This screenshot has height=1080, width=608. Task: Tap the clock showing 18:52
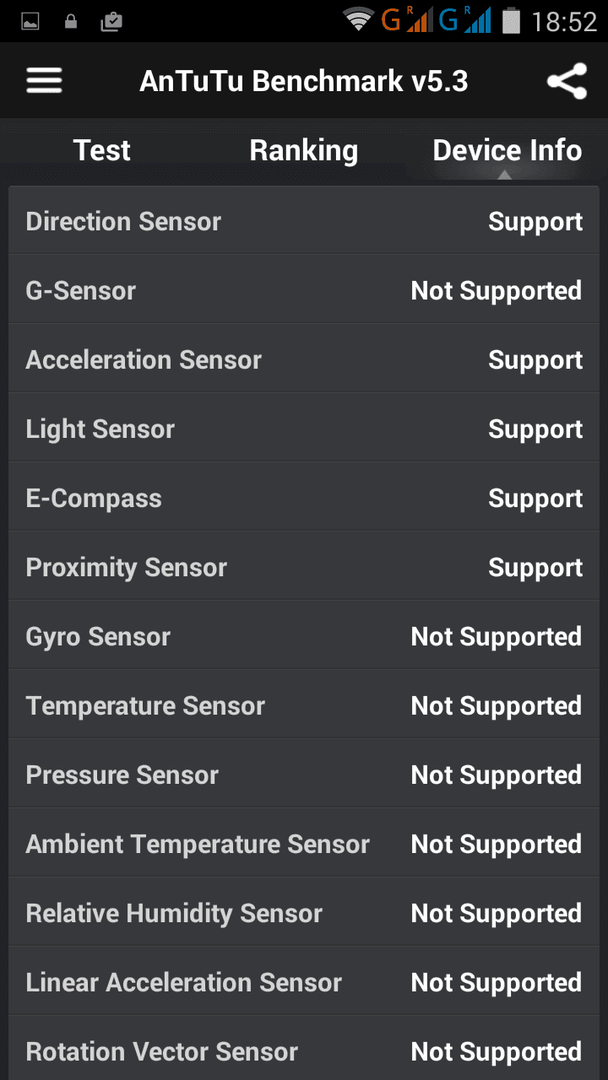pos(564,22)
